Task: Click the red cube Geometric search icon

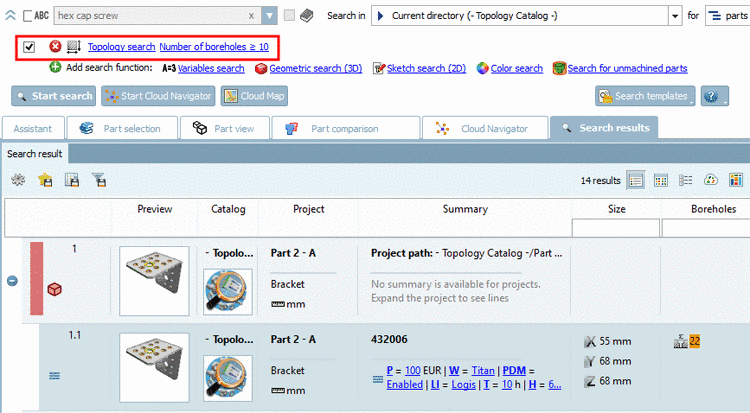Action: (261, 68)
